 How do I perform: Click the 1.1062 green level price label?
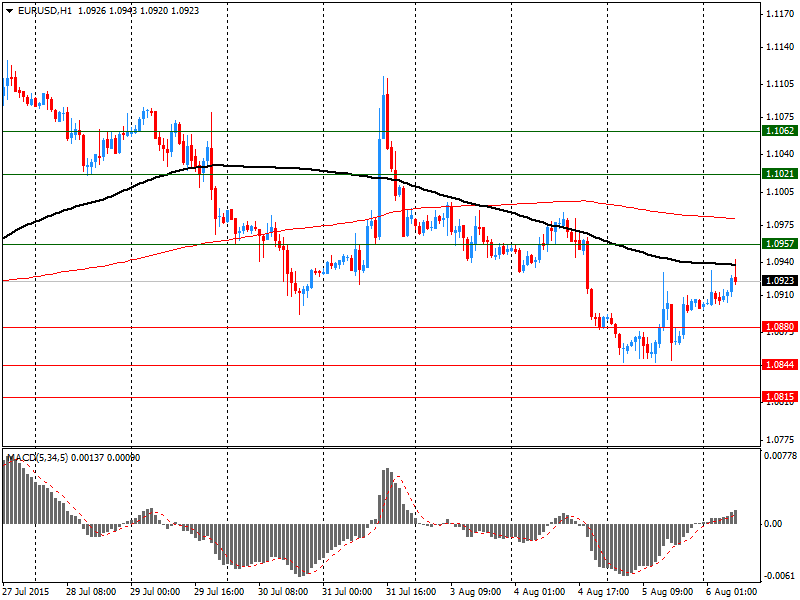(x=780, y=131)
